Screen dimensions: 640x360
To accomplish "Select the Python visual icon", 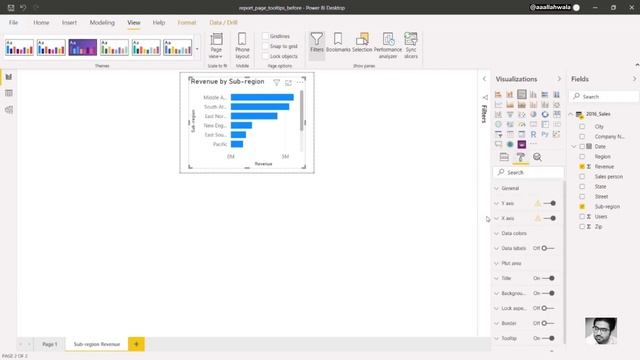I will 545,134.
